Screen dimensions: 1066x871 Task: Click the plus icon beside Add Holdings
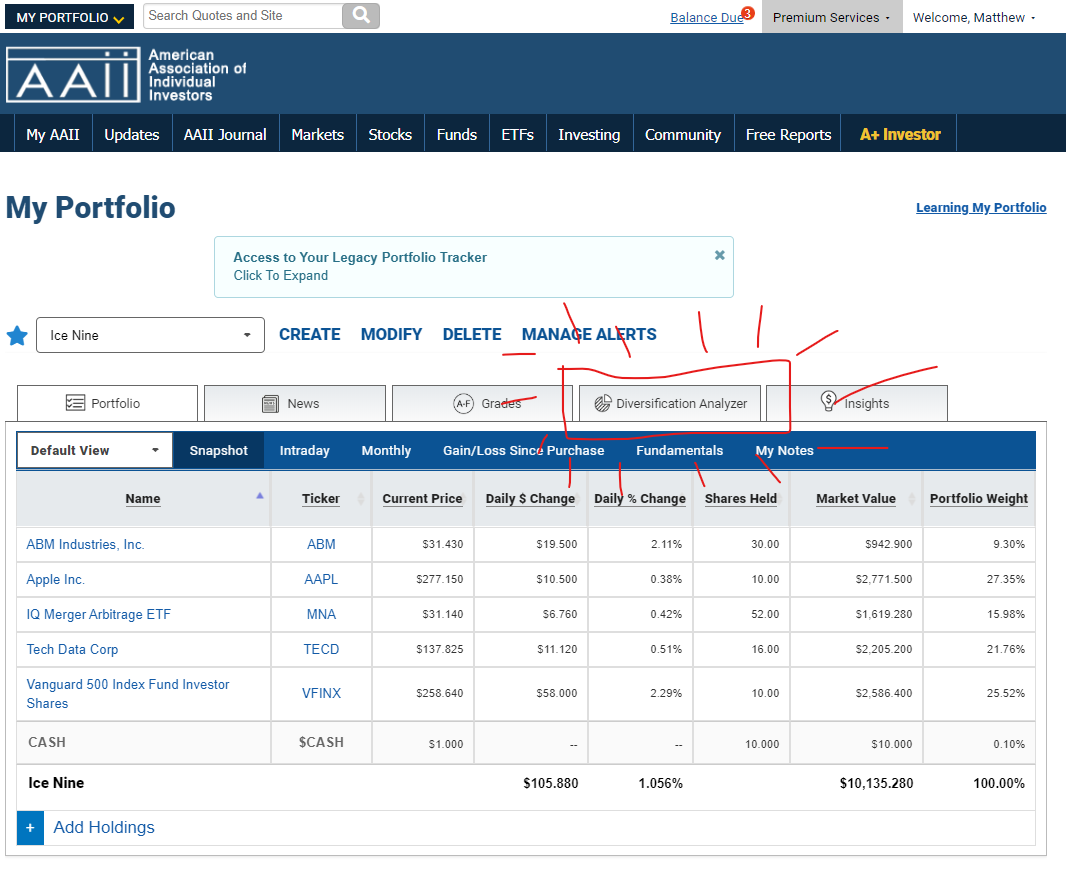tap(30, 827)
